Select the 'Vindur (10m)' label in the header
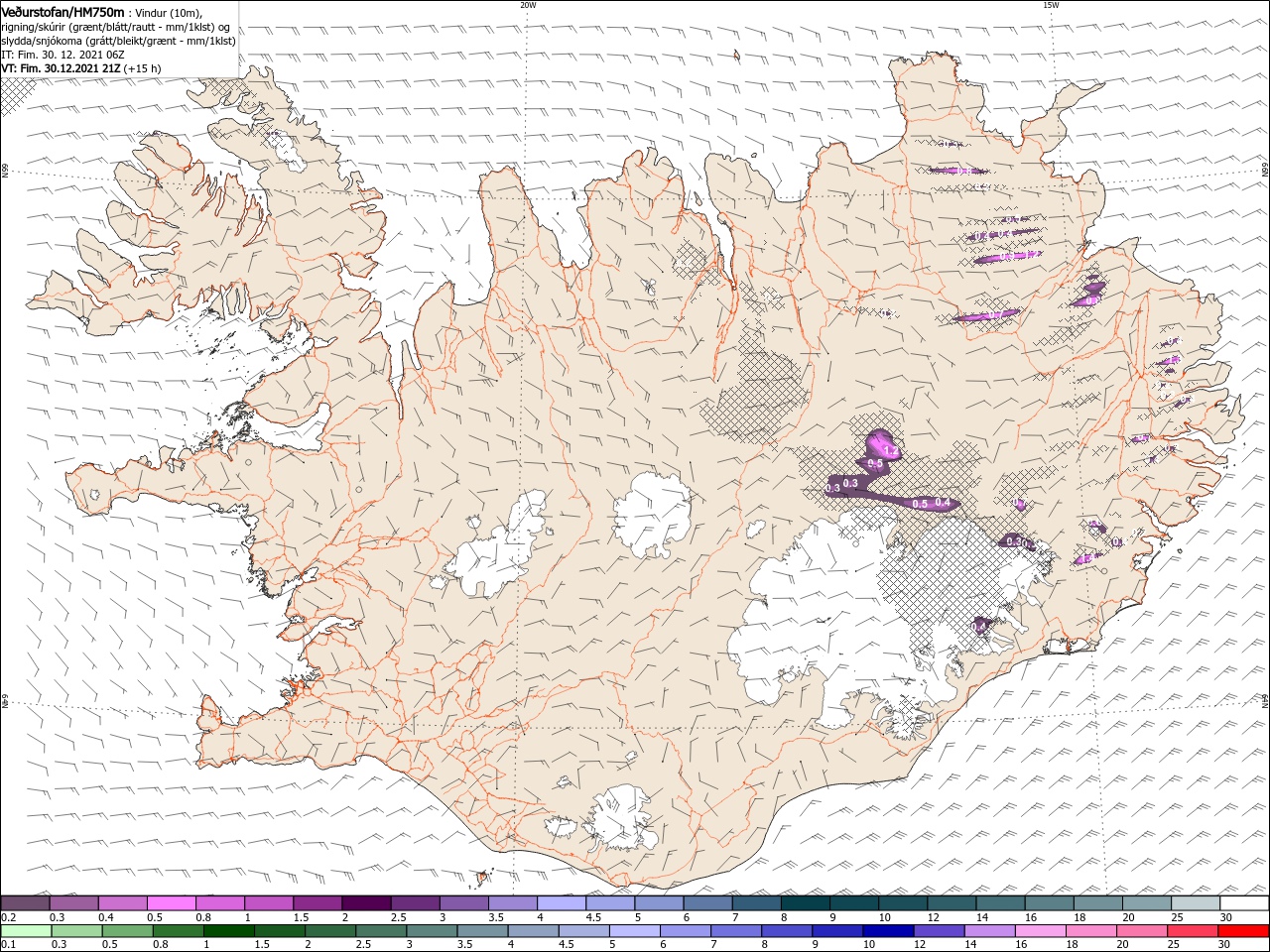The width and height of the screenshot is (1270, 952). click(x=169, y=12)
